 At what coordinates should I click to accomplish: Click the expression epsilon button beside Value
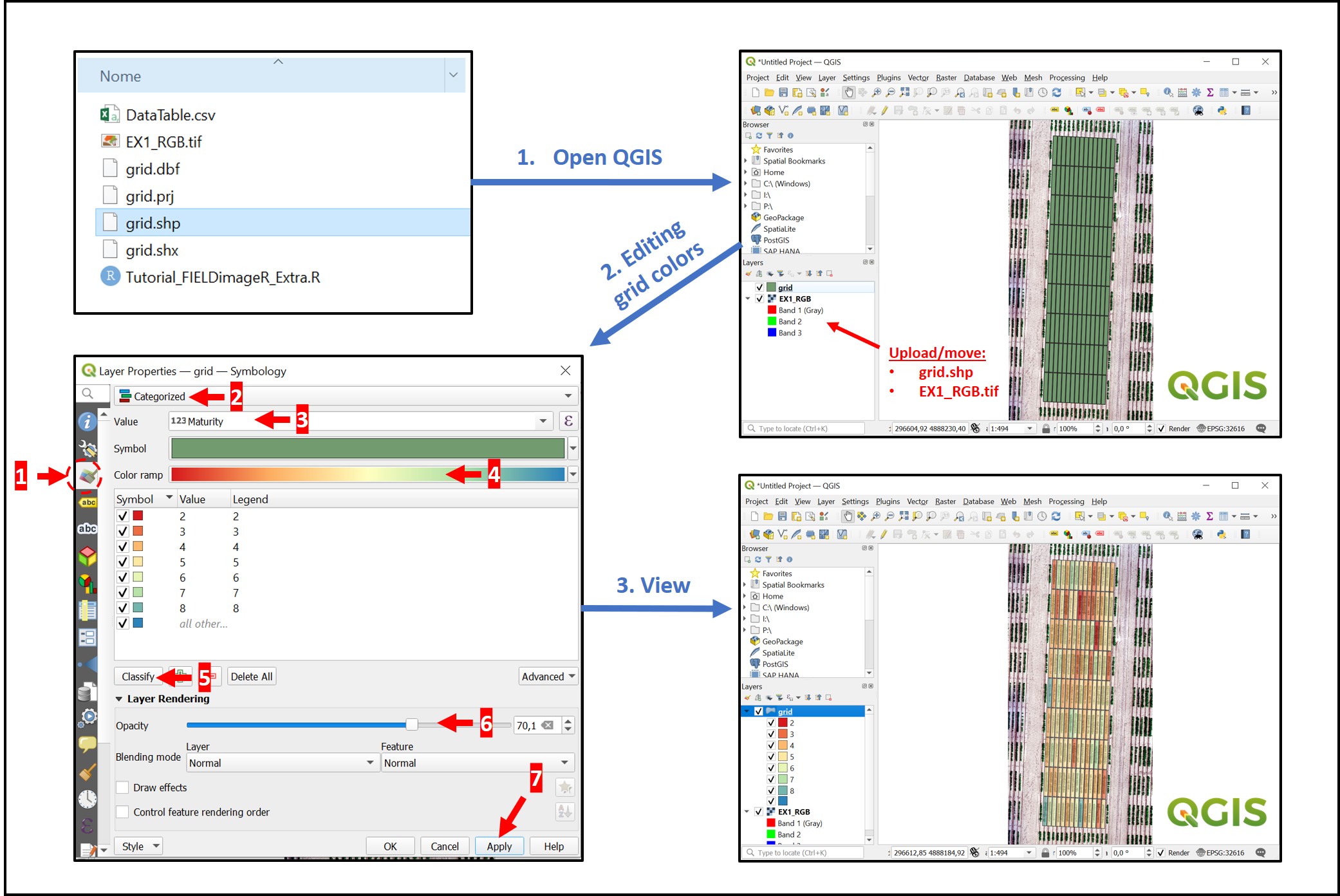568,421
